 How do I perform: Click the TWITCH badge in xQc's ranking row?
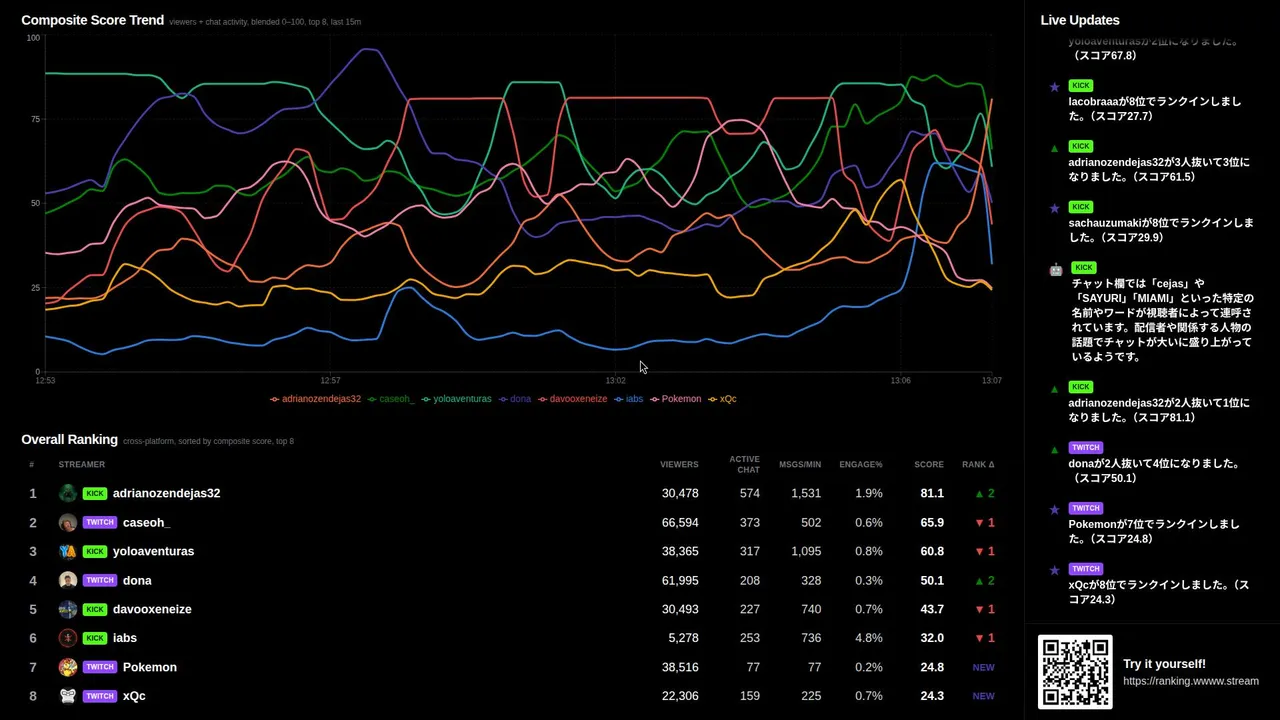[x=100, y=696]
